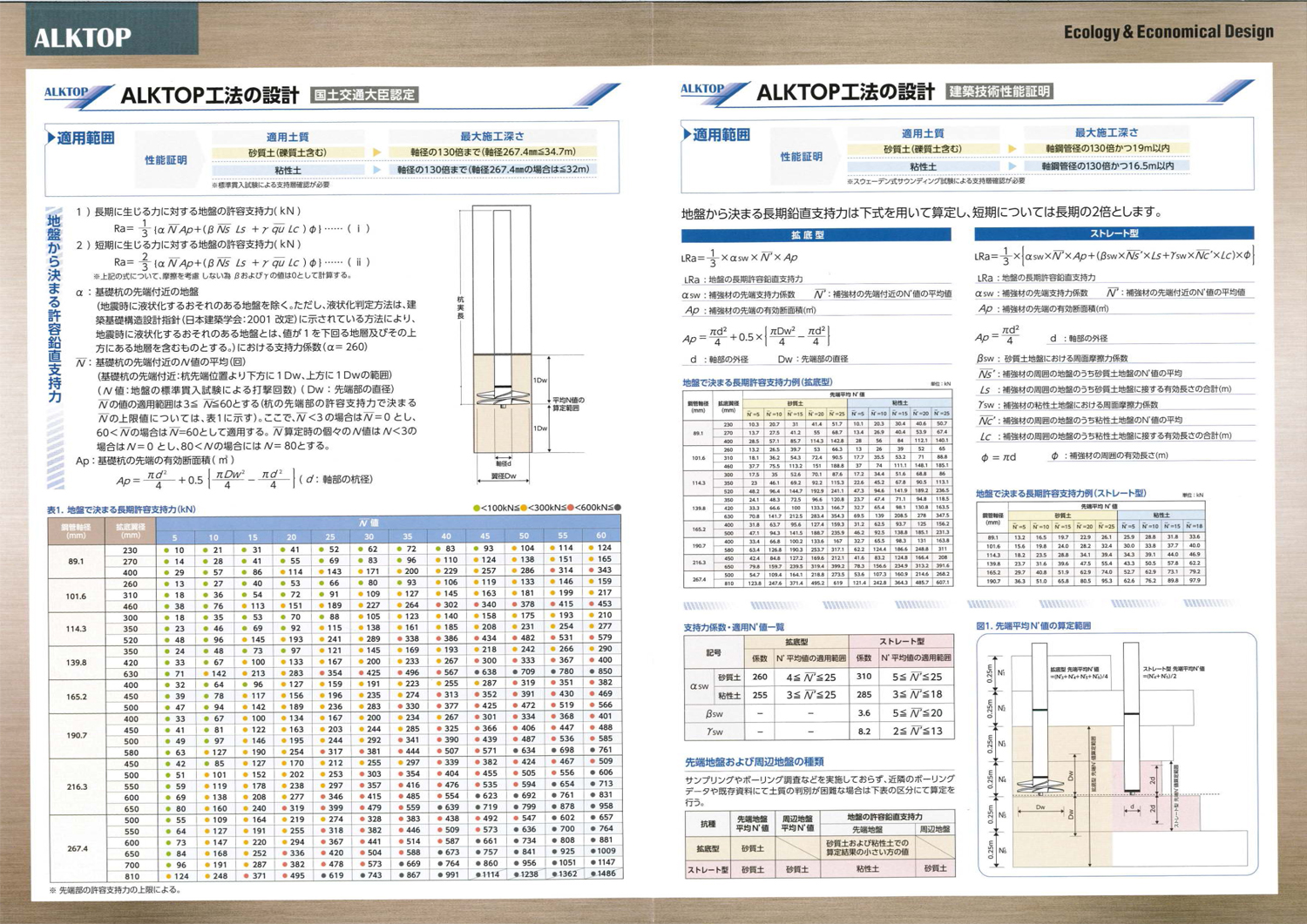
Task: Click the value '343' in Table 1
Action: [605, 570]
